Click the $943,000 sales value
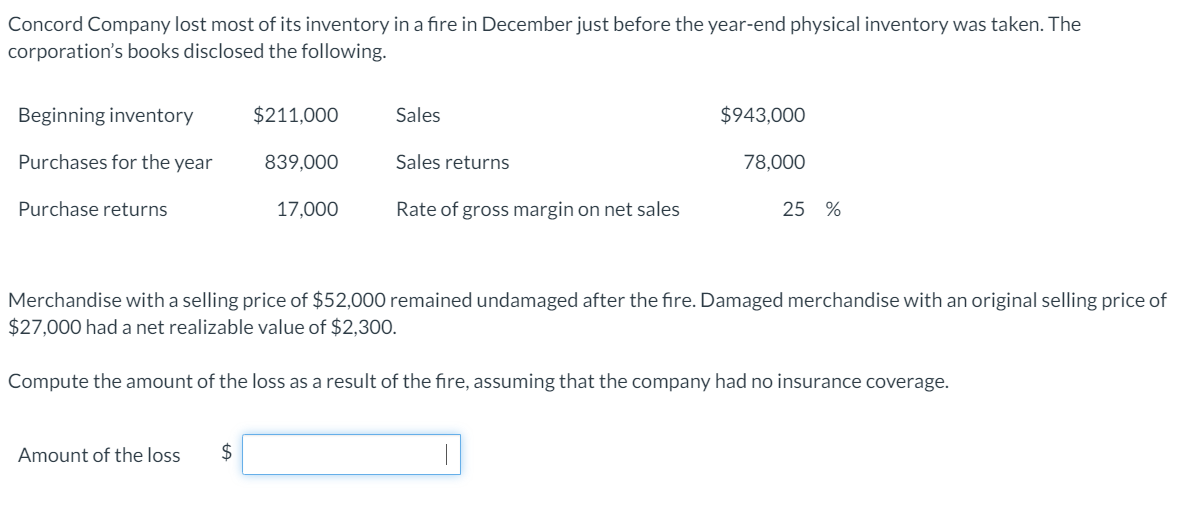Viewport: 1187px width, 510px height. coord(762,115)
